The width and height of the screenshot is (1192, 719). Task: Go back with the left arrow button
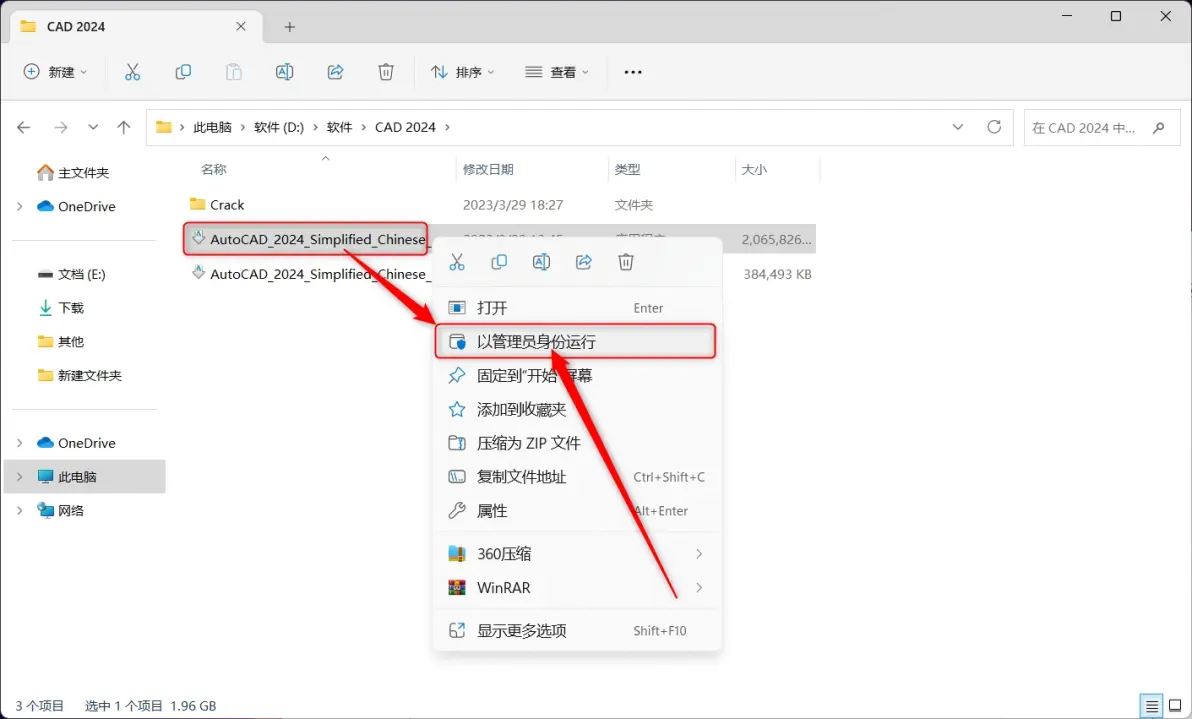pyautogui.click(x=24, y=127)
